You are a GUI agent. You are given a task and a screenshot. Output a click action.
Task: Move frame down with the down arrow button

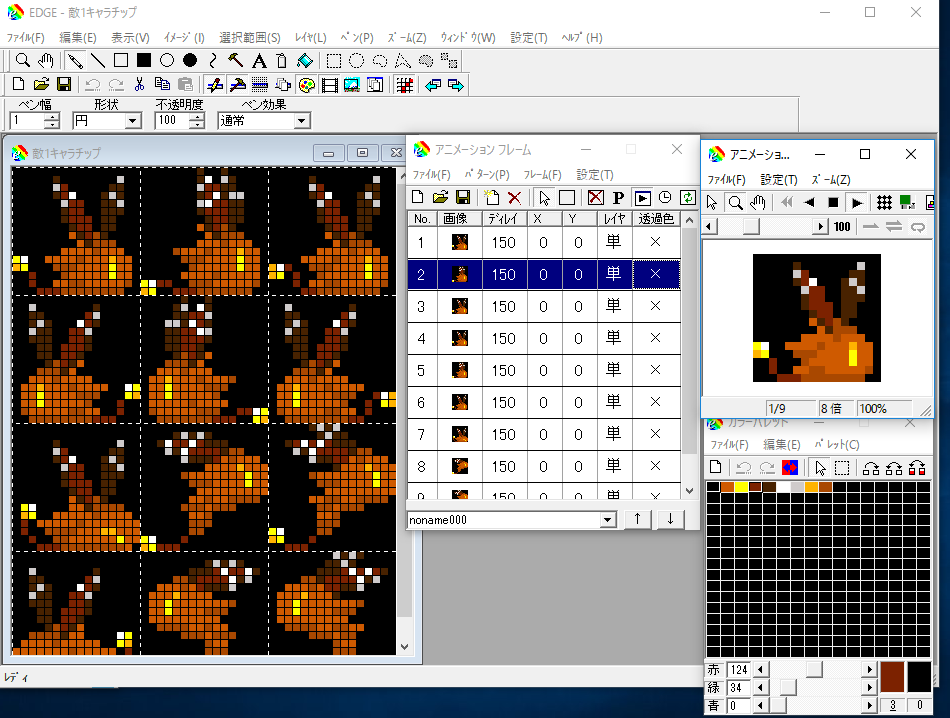(670, 519)
